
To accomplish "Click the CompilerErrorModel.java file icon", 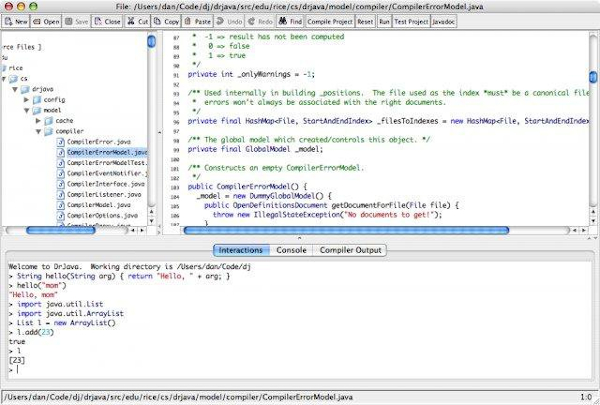I will pos(60,152).
